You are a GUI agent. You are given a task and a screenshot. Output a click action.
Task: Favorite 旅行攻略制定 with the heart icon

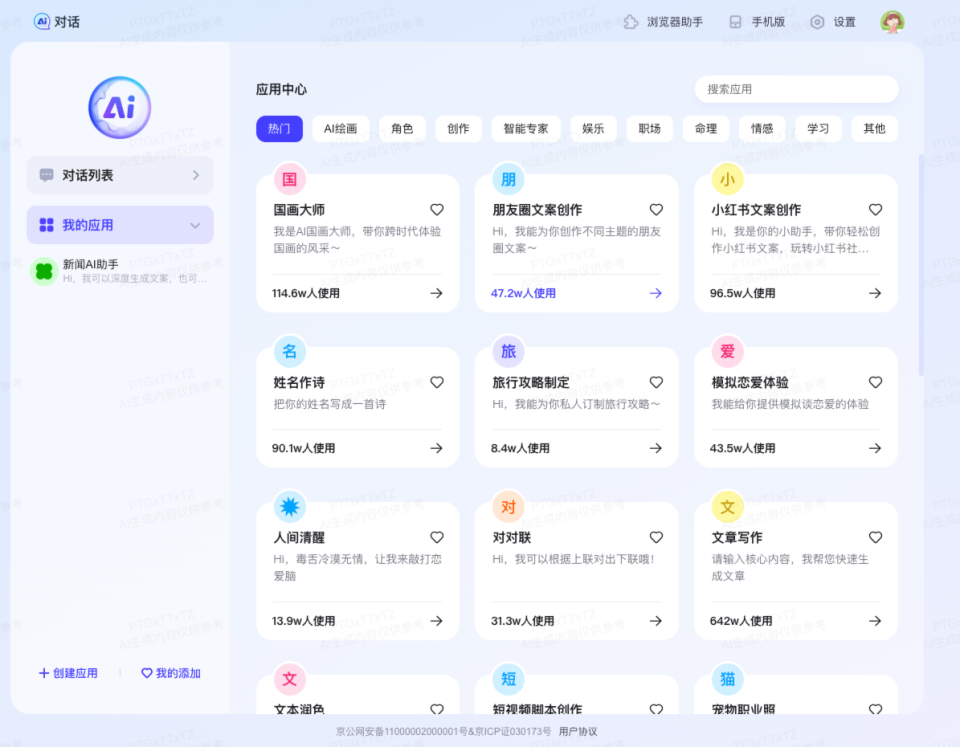656,382
